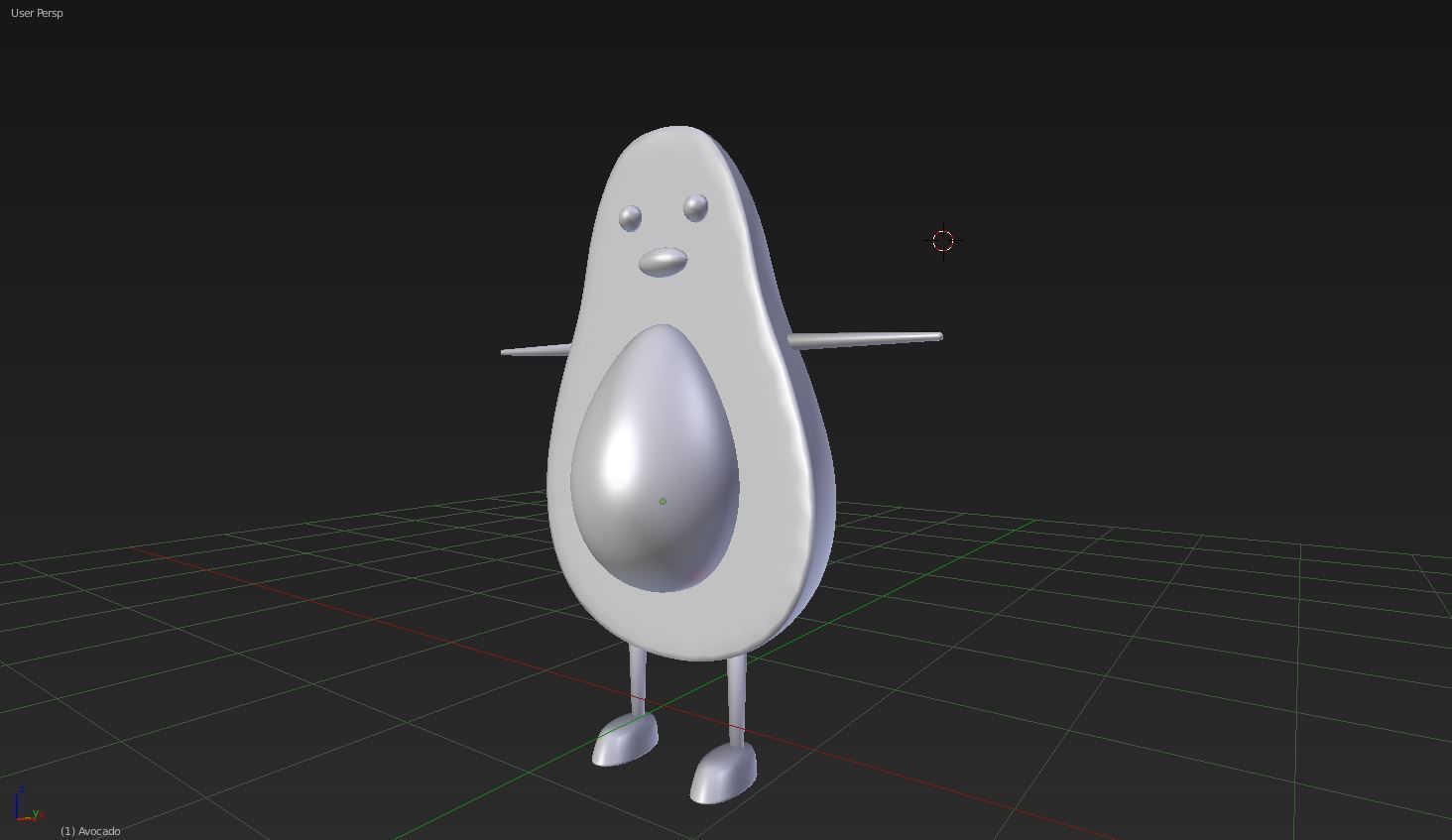Click the eye nearer the 3D cursor
The image size is (1452, 840).
point(696,207)
